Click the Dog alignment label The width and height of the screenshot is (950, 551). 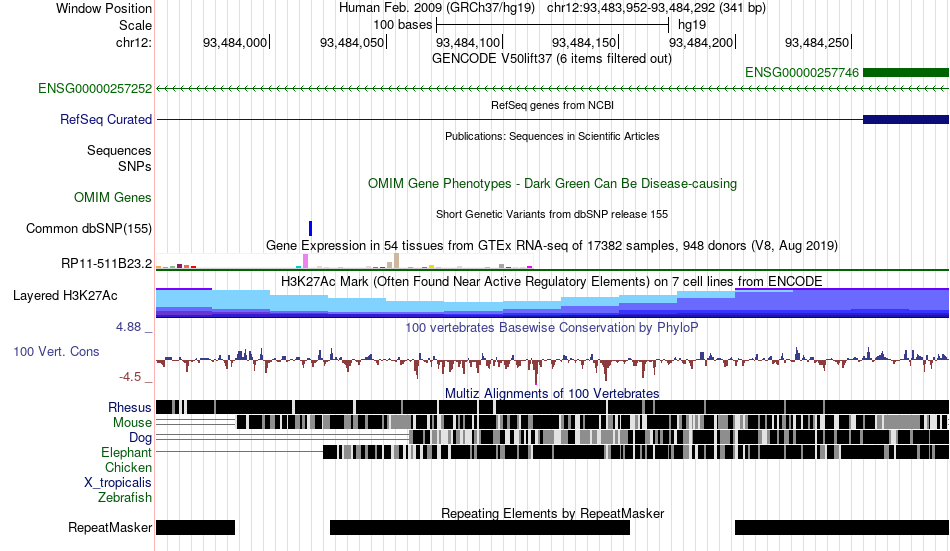[x=140, y=438]
